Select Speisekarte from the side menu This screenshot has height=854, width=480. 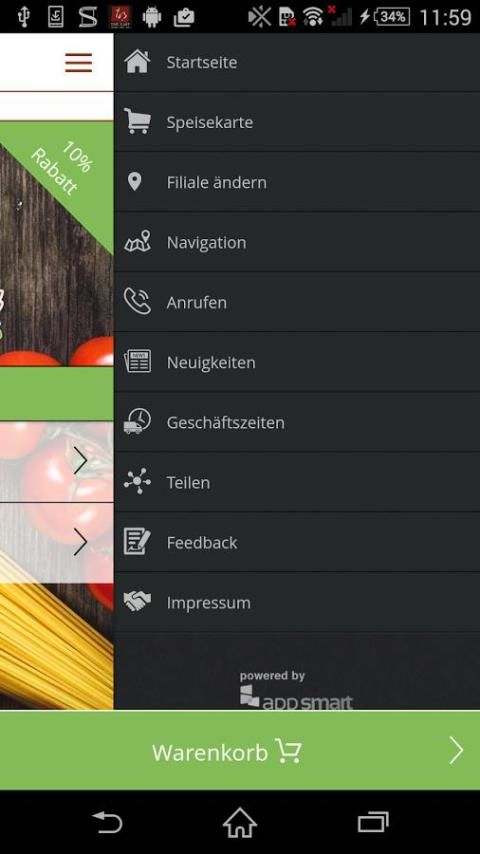[297, 122]
